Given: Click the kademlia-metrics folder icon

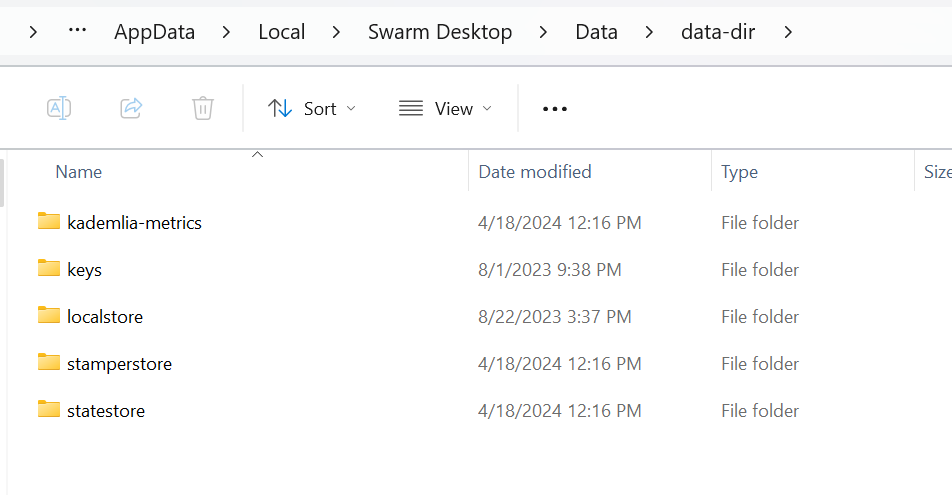Looking at the screenshot, I should [49, 222].
